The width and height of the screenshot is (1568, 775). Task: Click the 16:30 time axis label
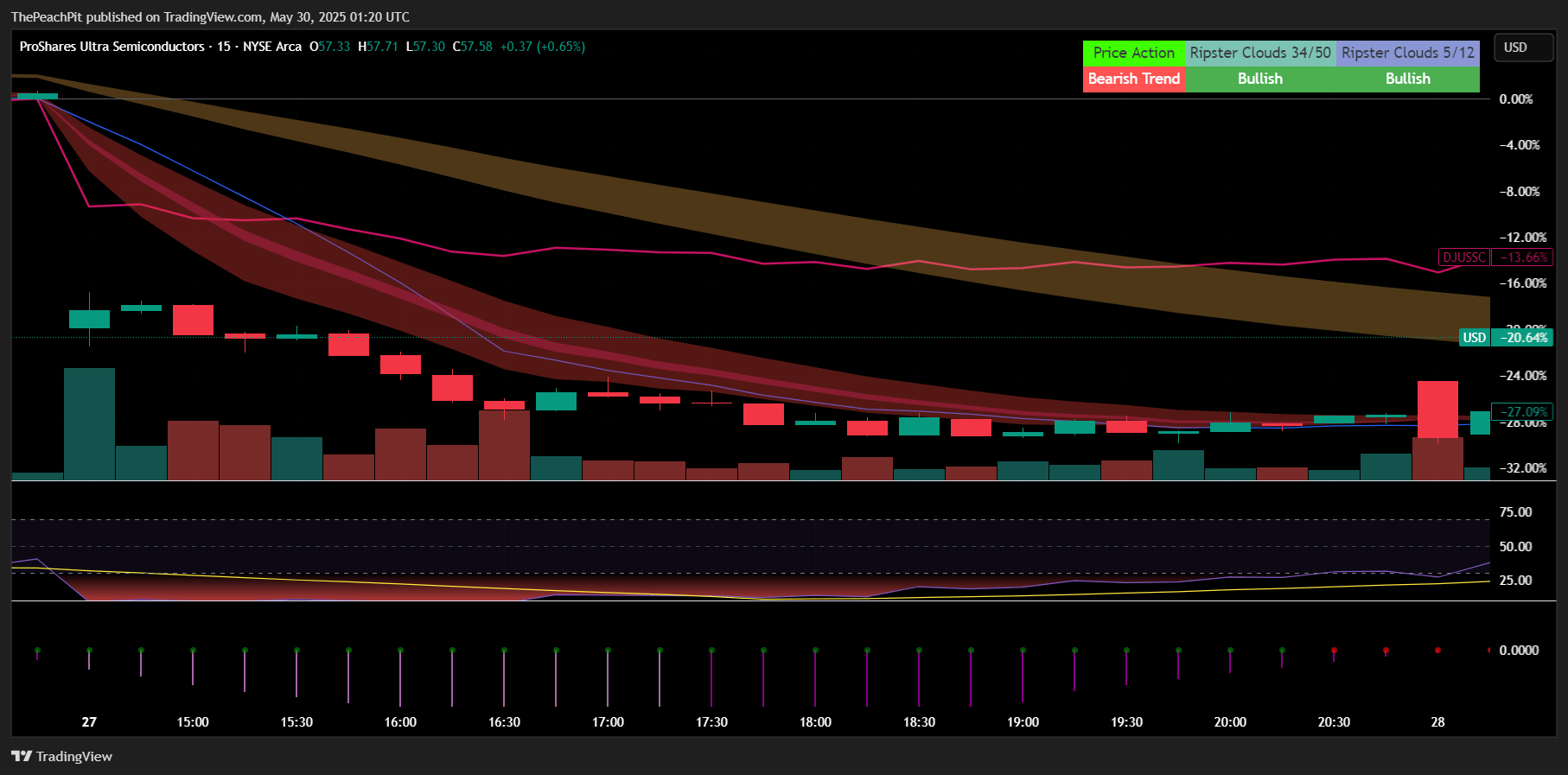[504, 722]
